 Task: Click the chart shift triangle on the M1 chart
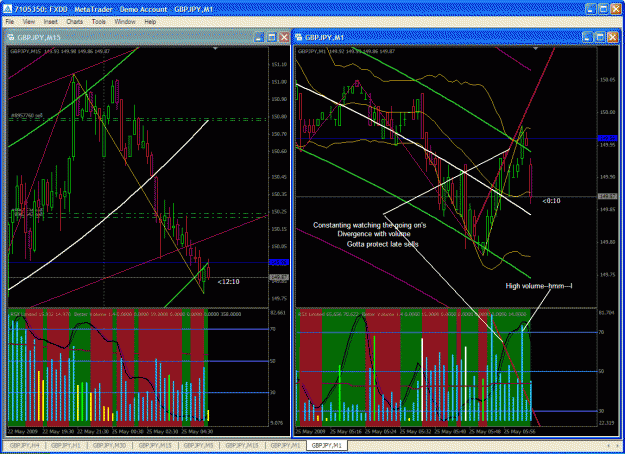point(536,48)
